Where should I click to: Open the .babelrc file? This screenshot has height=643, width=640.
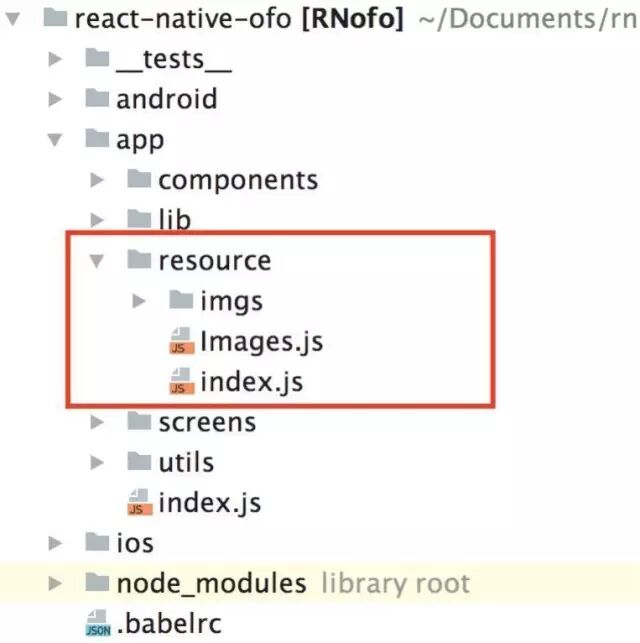click(169, 623)
